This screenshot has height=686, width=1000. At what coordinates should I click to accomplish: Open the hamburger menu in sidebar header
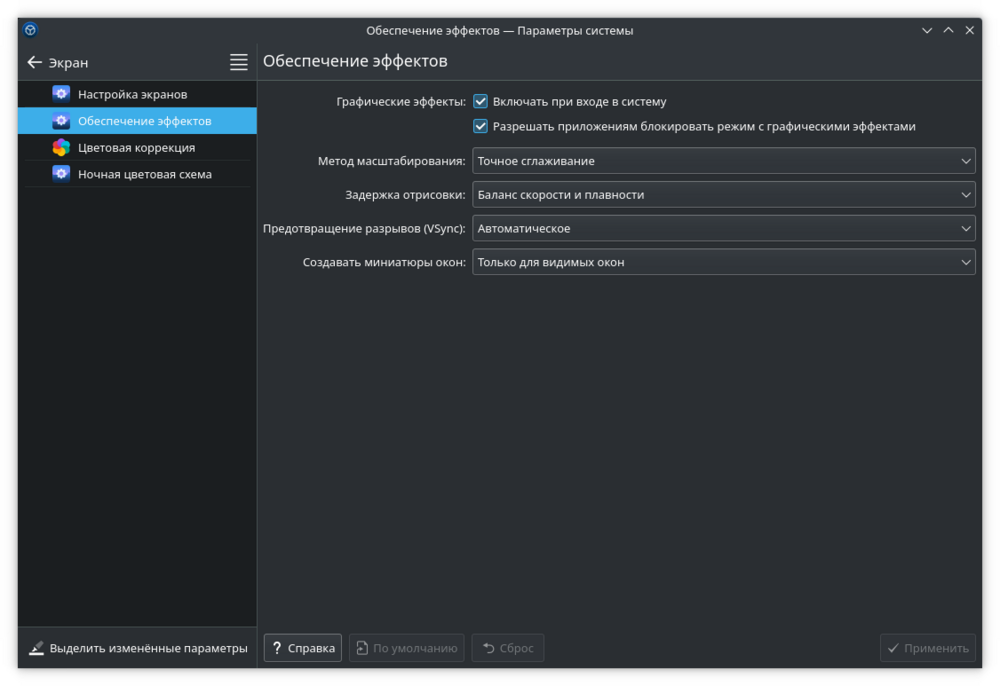pyautogui.click(x=239, y=62)
